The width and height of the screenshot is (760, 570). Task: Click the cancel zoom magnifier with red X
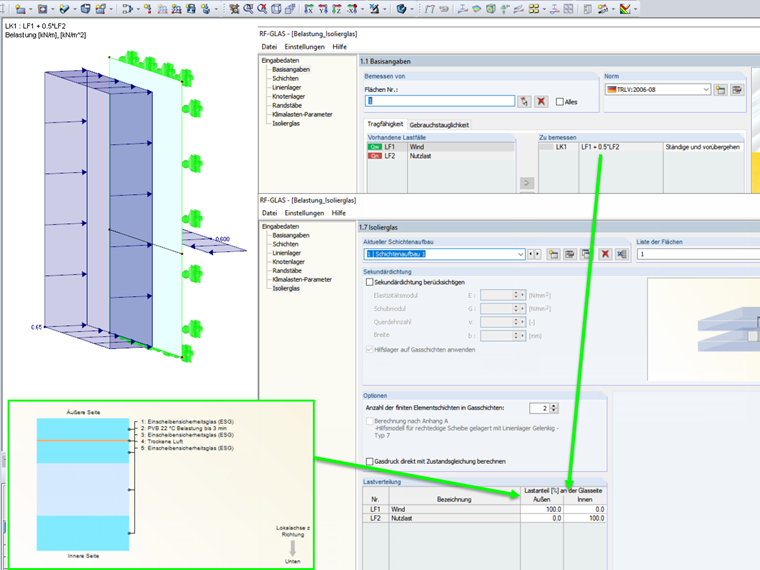(262, 8)
